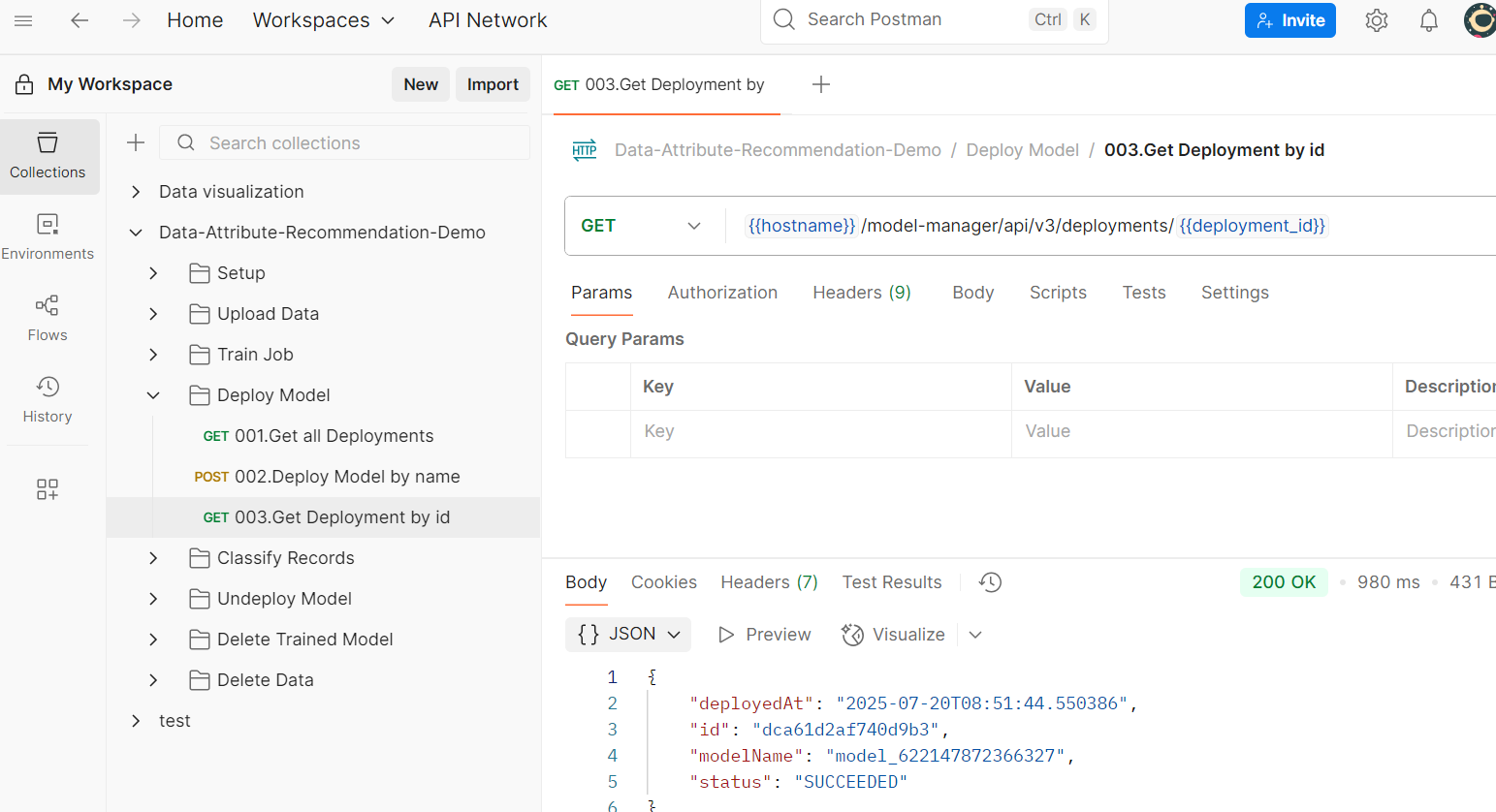
Task: Expand the Undeploy Model folder
Action: click(153, 599)
